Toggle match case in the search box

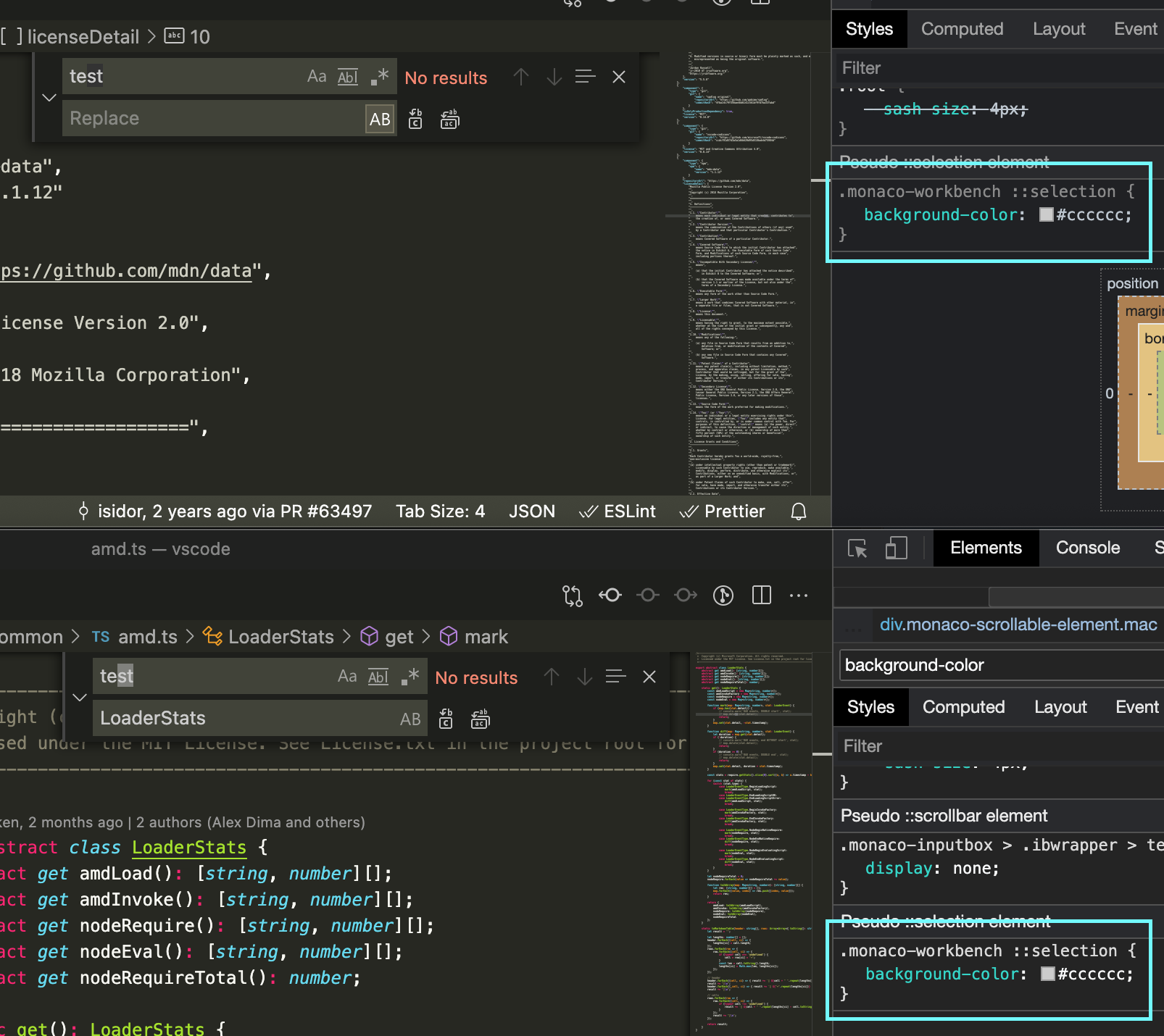pyautogui.click(x=317, y=76)
